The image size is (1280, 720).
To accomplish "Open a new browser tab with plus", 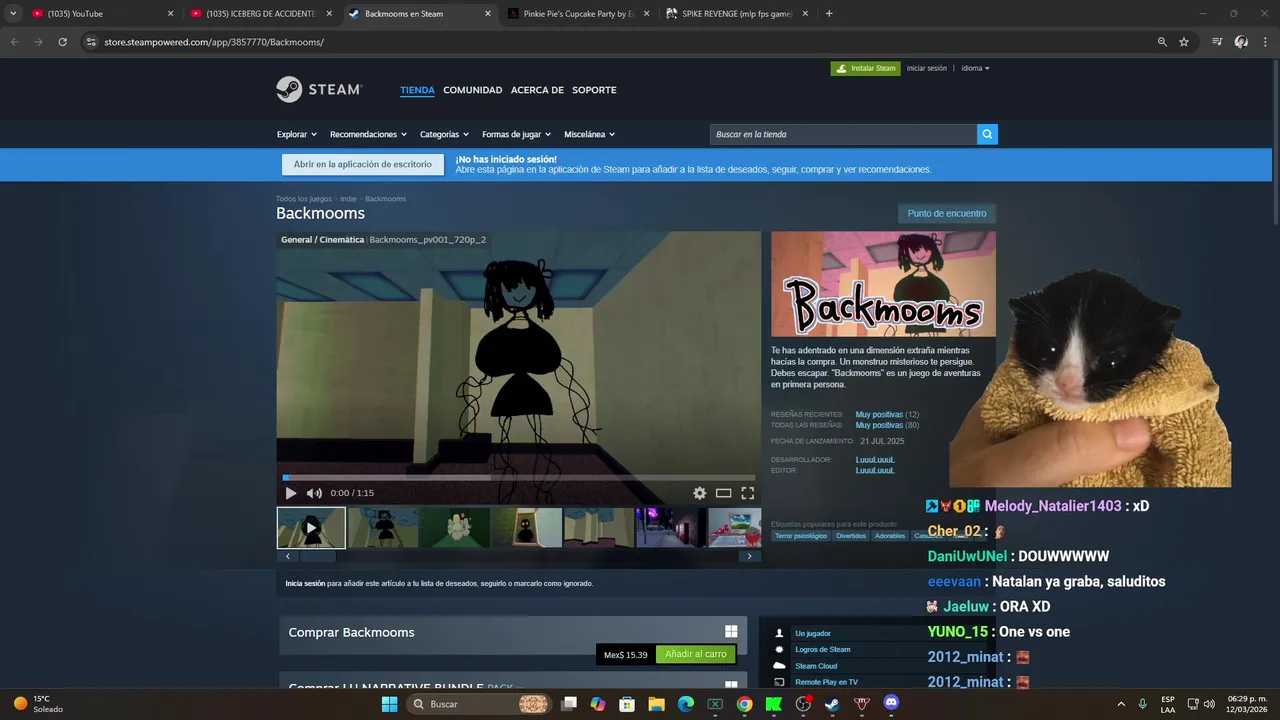I will (829, 14).
